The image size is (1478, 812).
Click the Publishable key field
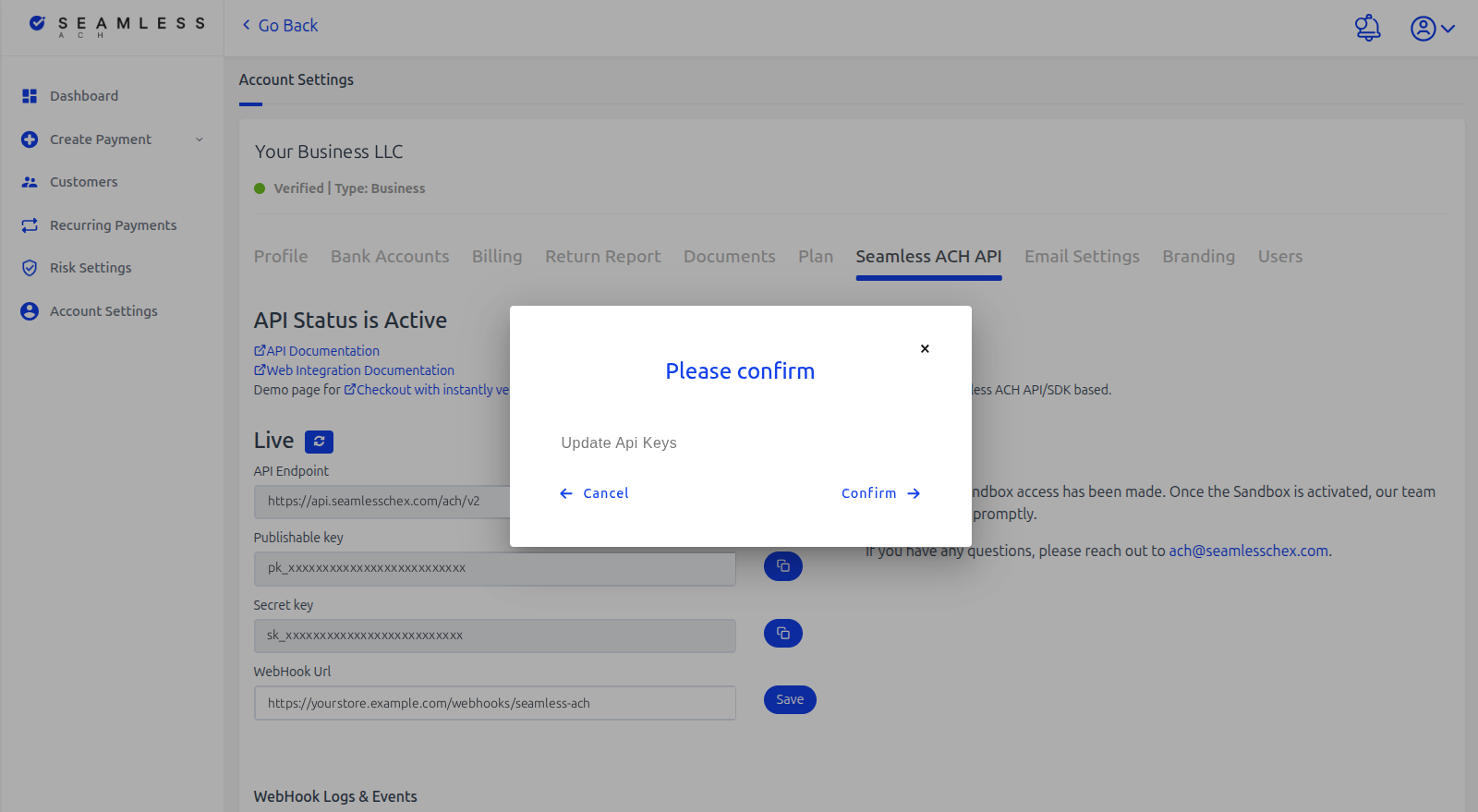click(495, 569)
